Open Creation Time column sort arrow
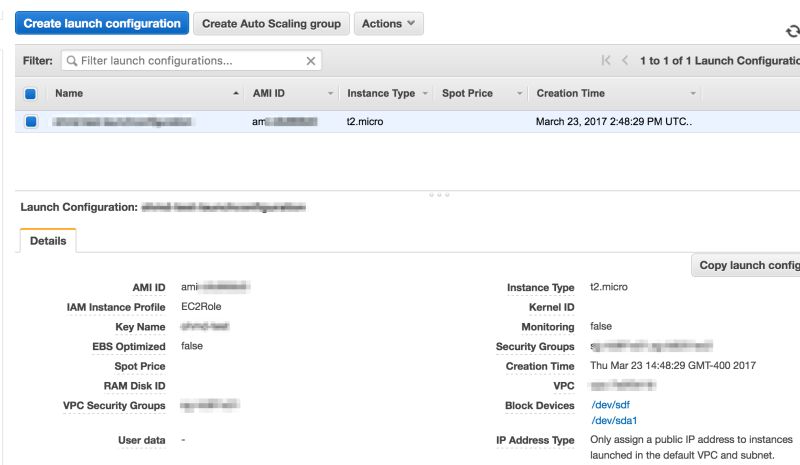This screenshot has width=800, height=465. pyautogui.click(x=692, y=93)
